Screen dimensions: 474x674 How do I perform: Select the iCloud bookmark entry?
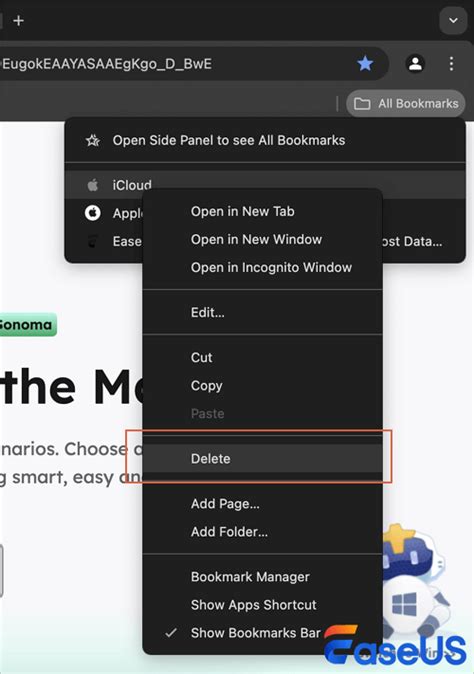(x=265, y=185)
